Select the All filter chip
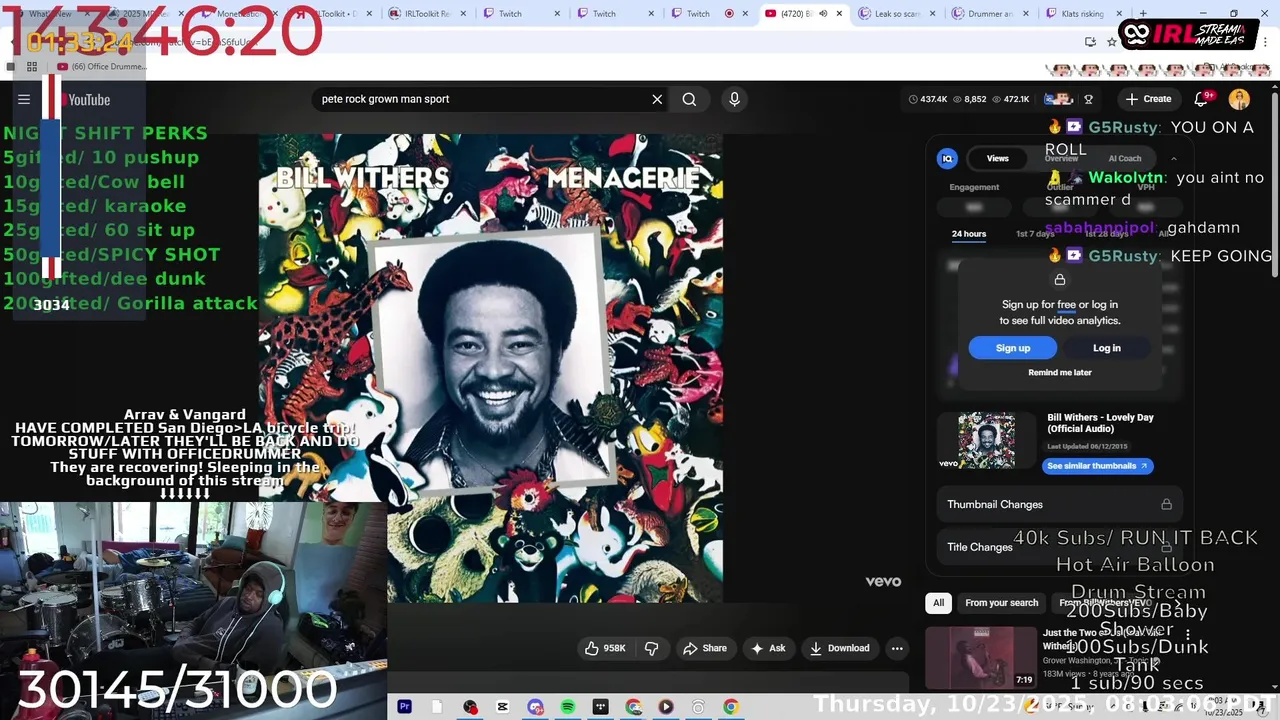 pos(938,603)
